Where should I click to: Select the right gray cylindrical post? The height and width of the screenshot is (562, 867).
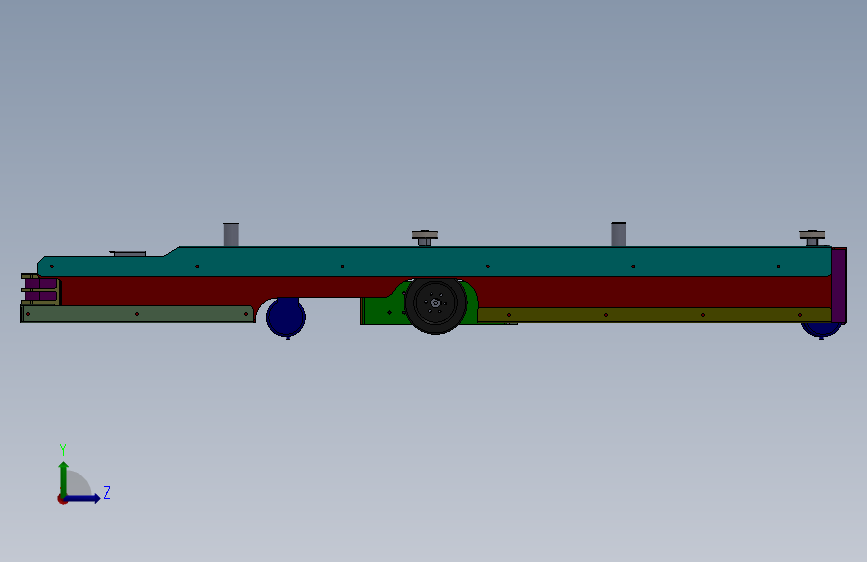619,234
